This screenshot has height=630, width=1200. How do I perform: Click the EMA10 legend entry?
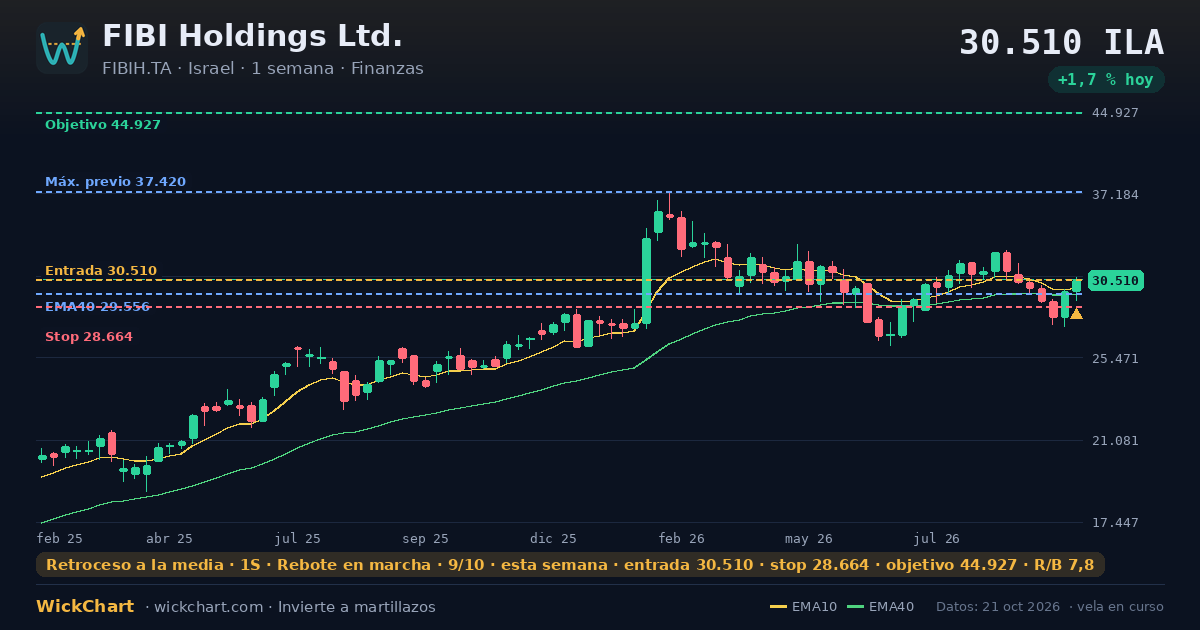(x=803, y=607)
